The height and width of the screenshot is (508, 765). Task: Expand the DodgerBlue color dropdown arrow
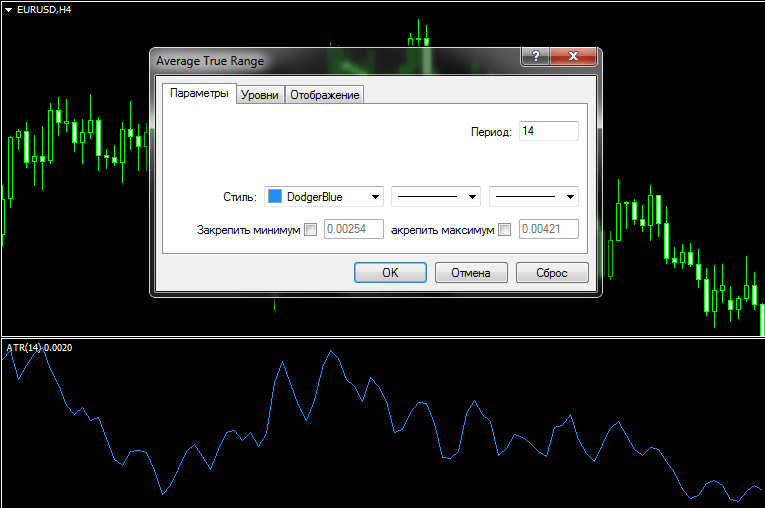point(375,197)
